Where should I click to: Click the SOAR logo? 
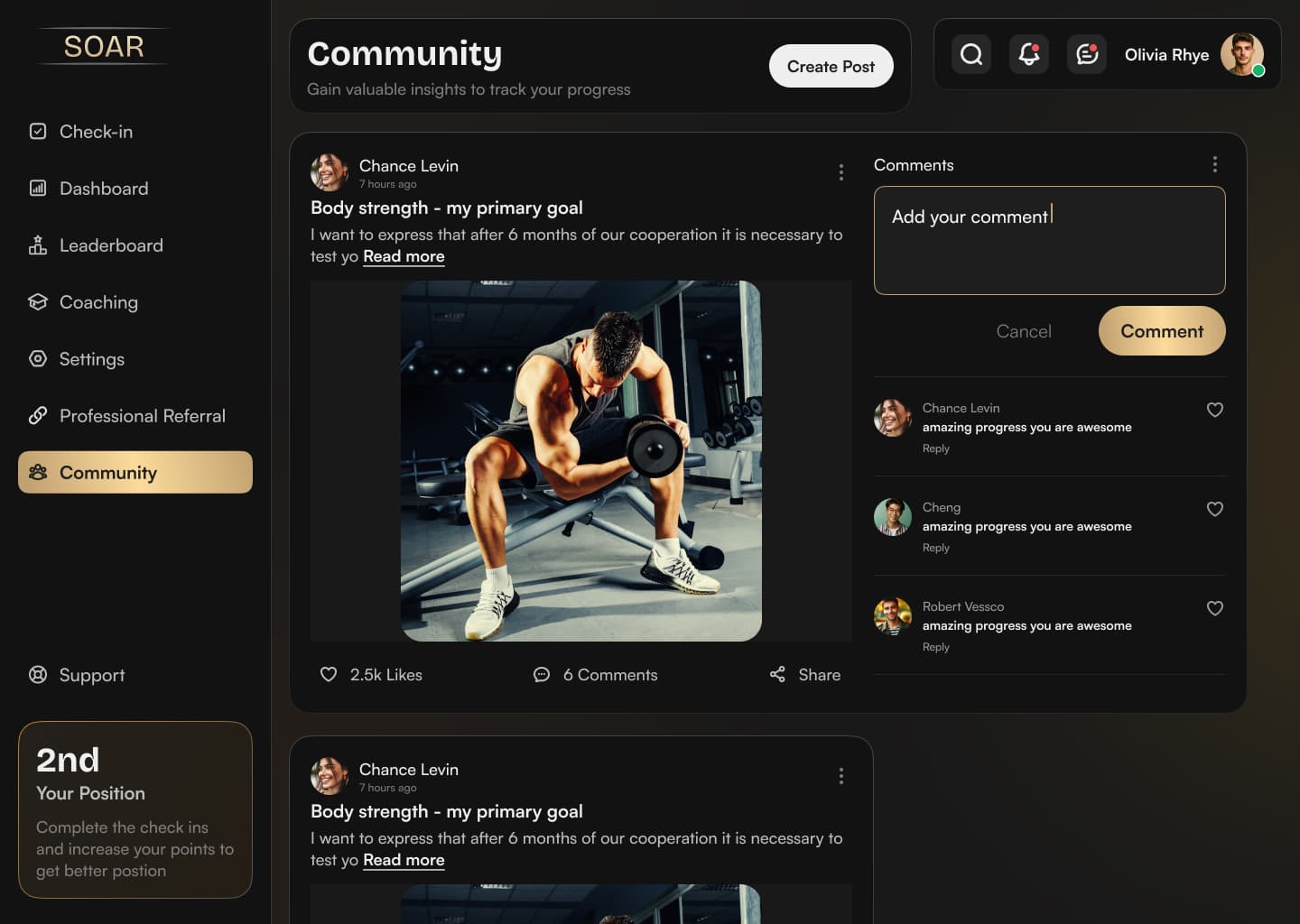[x=104, y=46]
